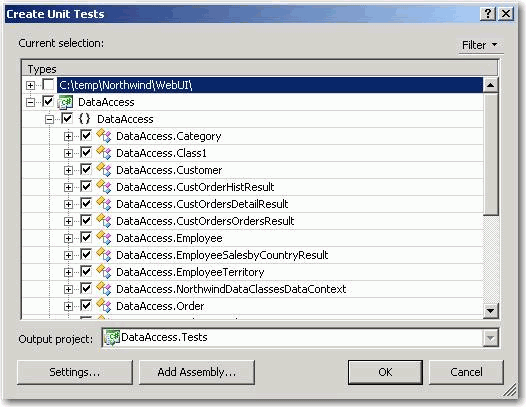Click the Settings... button
The width and height of the screenshot is (526, 407).
pos(74,372)
